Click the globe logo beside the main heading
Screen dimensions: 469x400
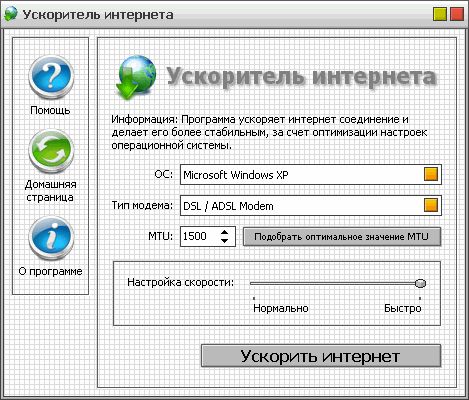(136, 77)
